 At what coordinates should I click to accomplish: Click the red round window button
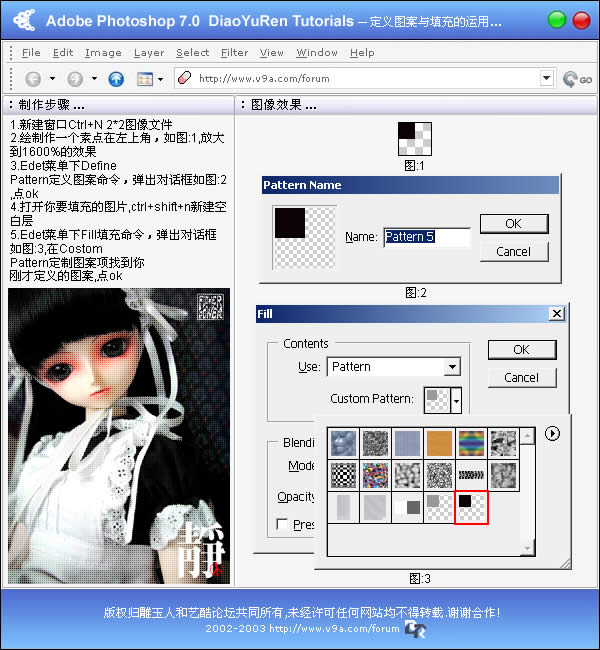581,20
